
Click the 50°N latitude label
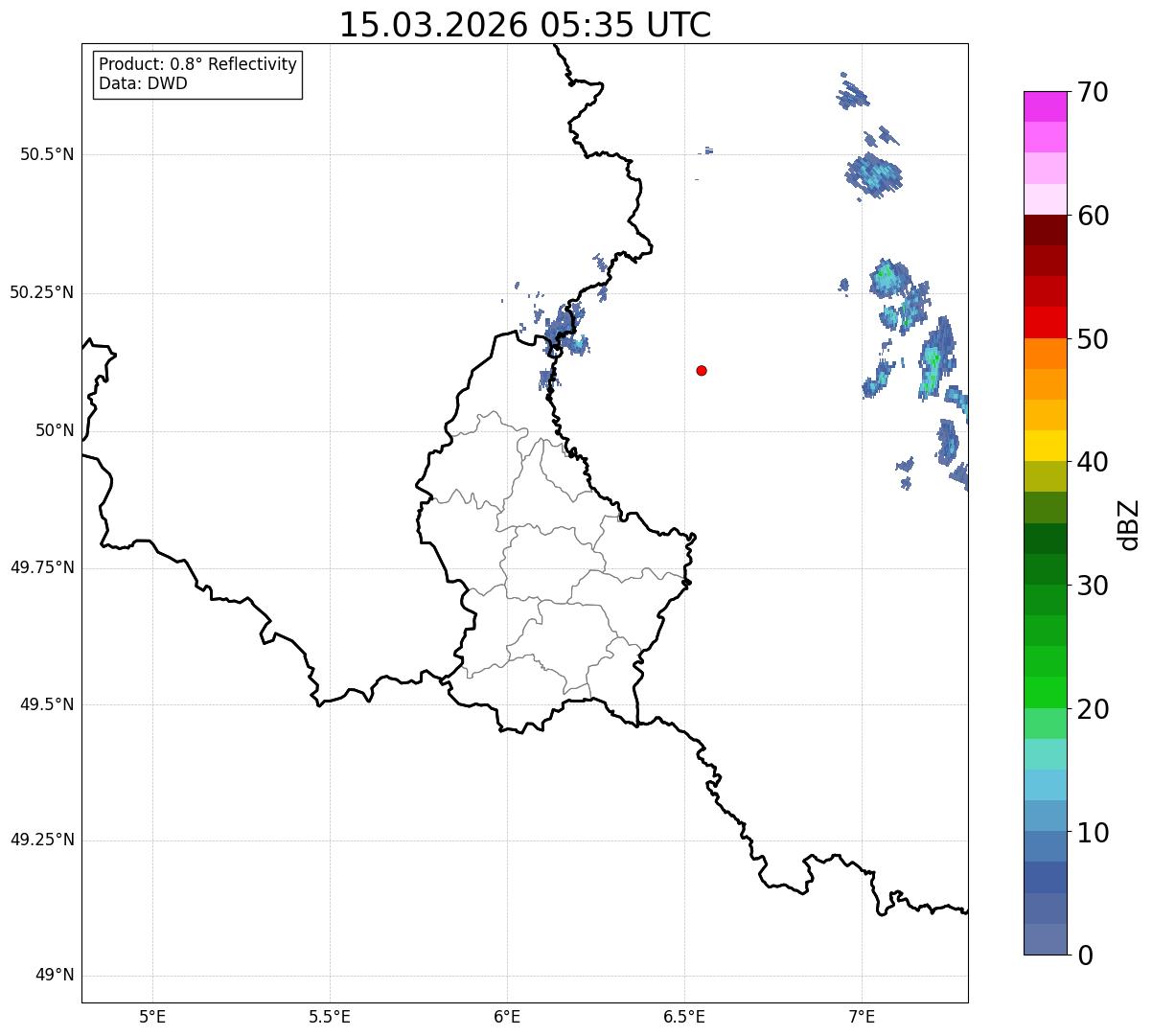[55, 430]
